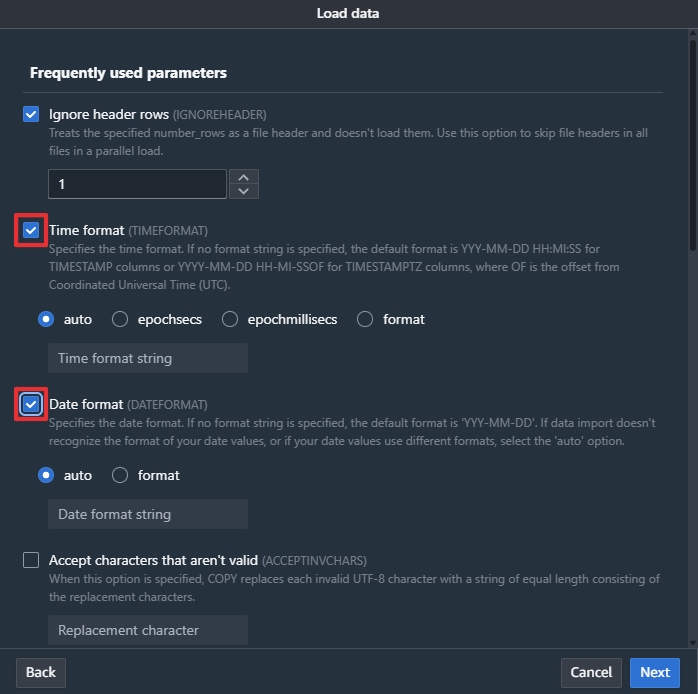Decrease the ignore header rows number
This screenshot has width=698, height=694.
tap(244, 191)
